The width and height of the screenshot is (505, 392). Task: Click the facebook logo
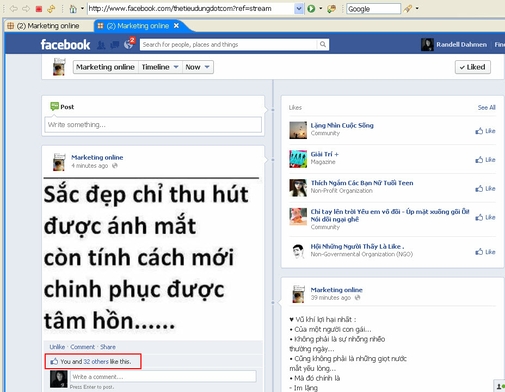65,44
